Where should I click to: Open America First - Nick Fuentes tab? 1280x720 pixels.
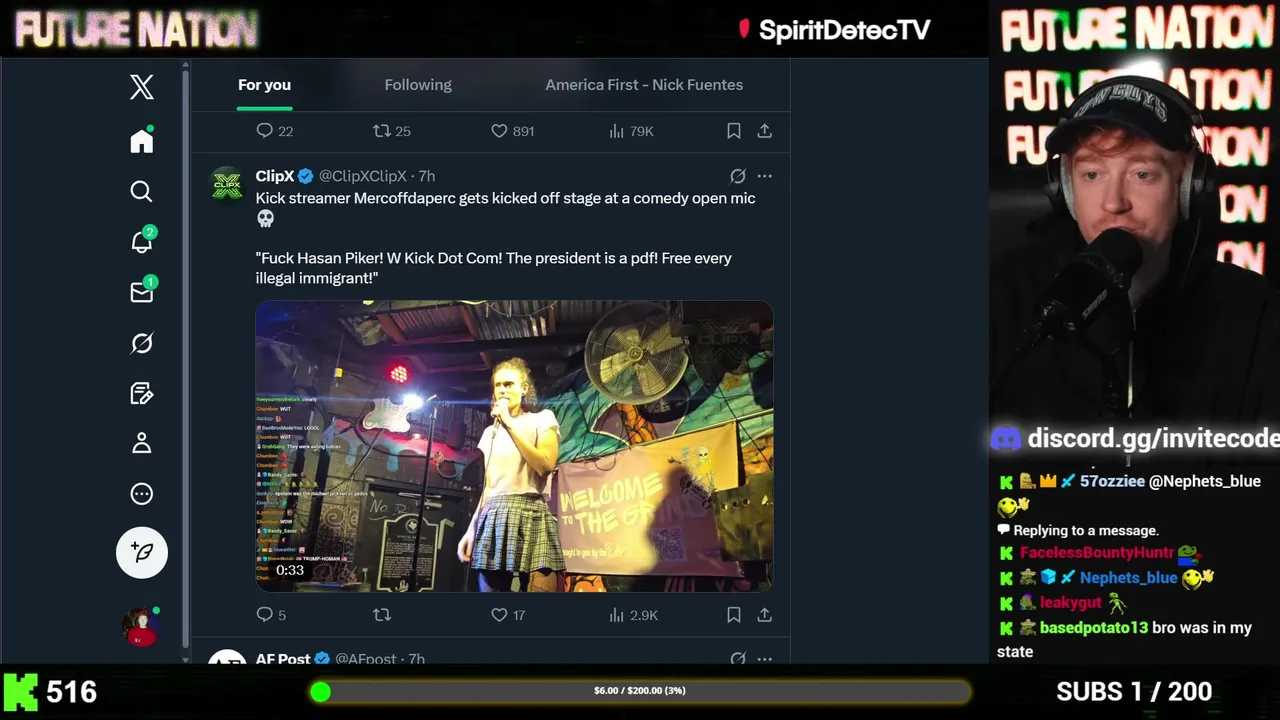click(644, 85)
